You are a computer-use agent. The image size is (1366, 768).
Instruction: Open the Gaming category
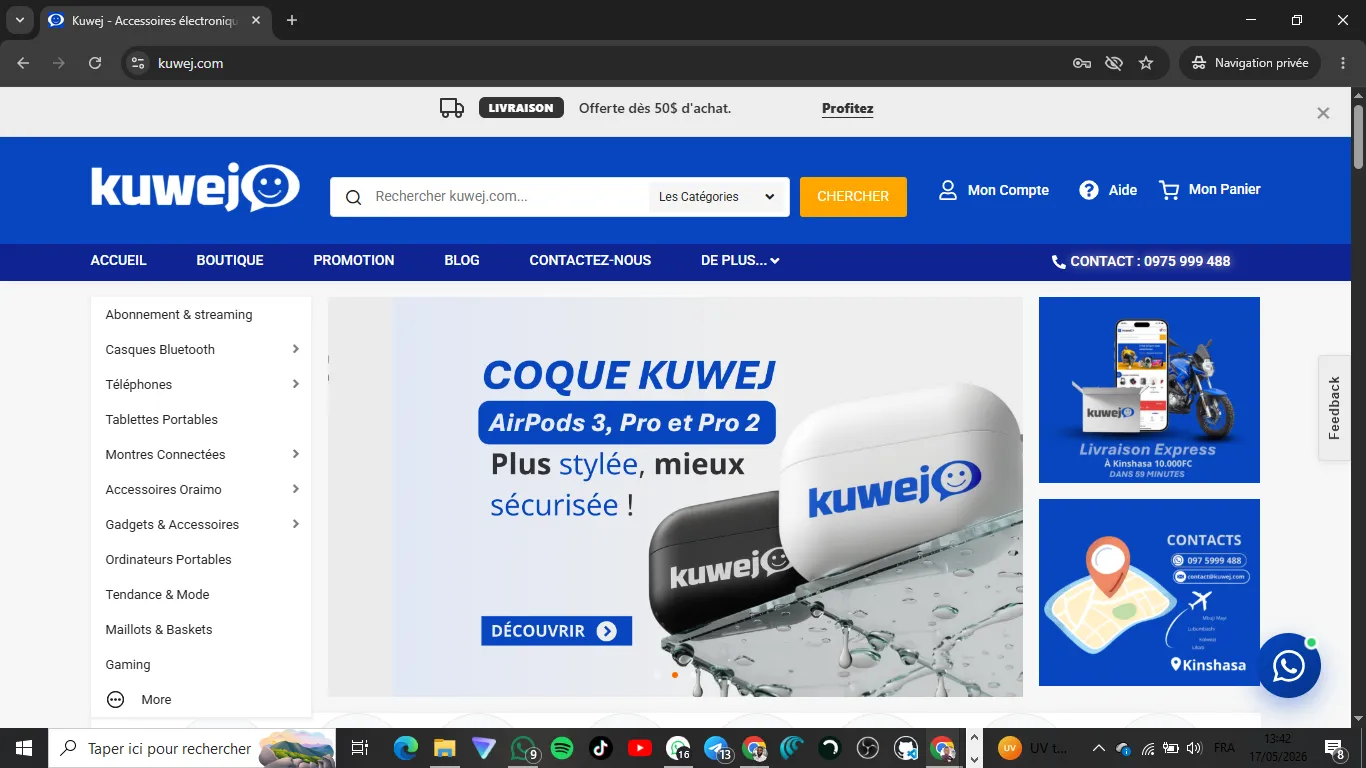[128, 665]
